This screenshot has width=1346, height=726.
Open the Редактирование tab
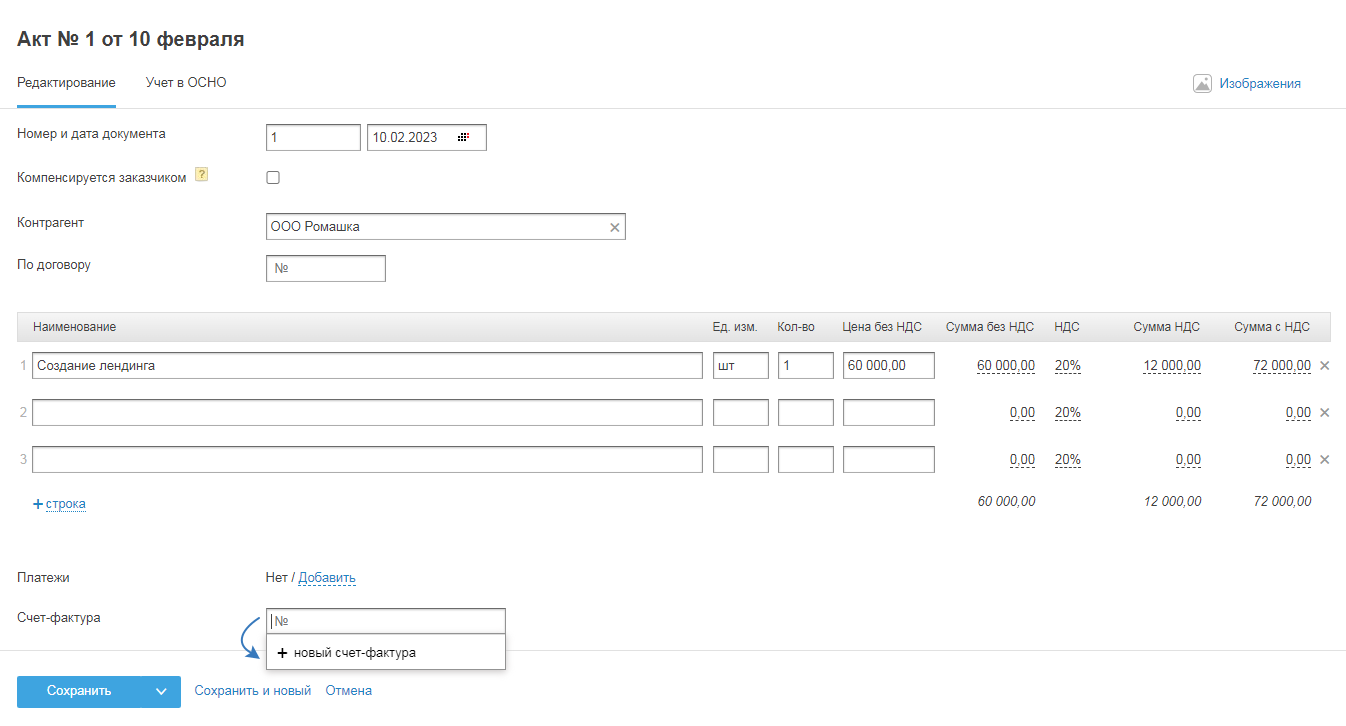click(x=66, y=83)
